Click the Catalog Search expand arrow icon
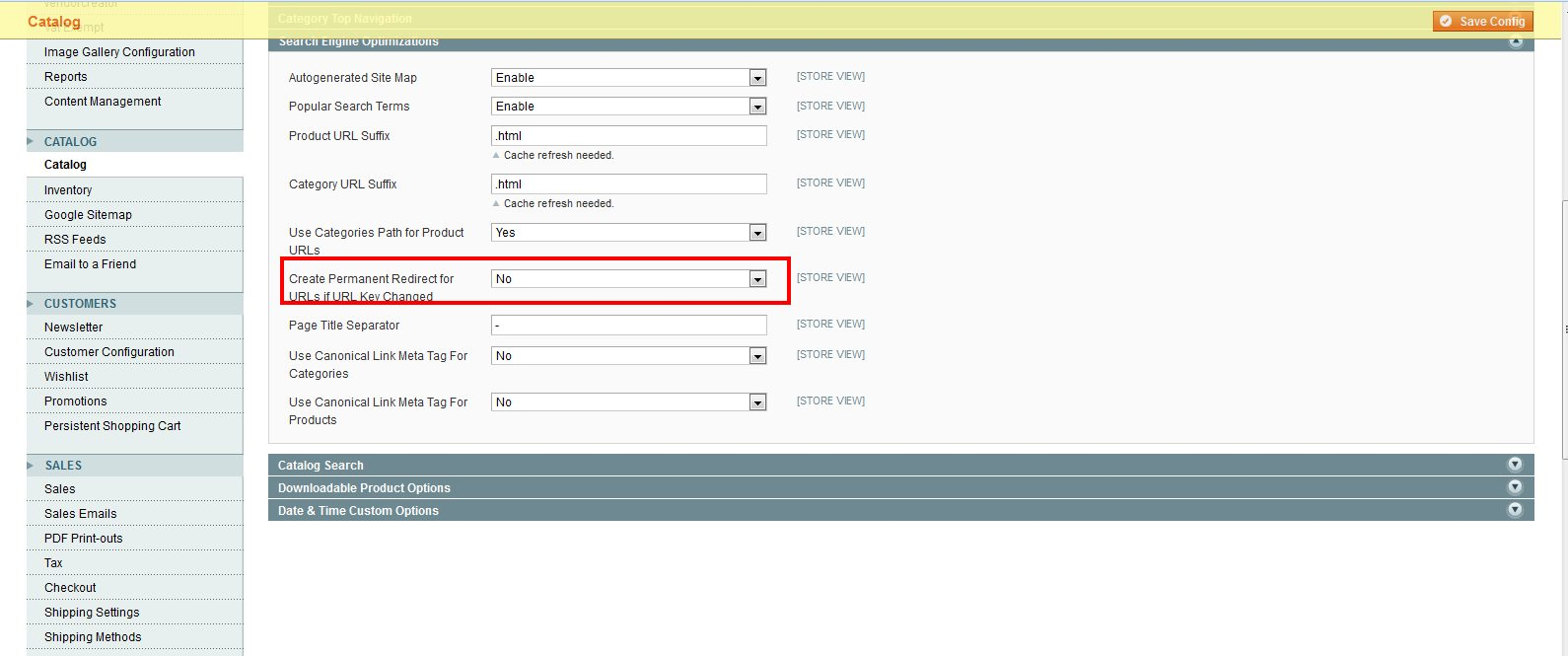Image resolution: width=1568 pixels, height=656 pixels. pos(1515,465)
